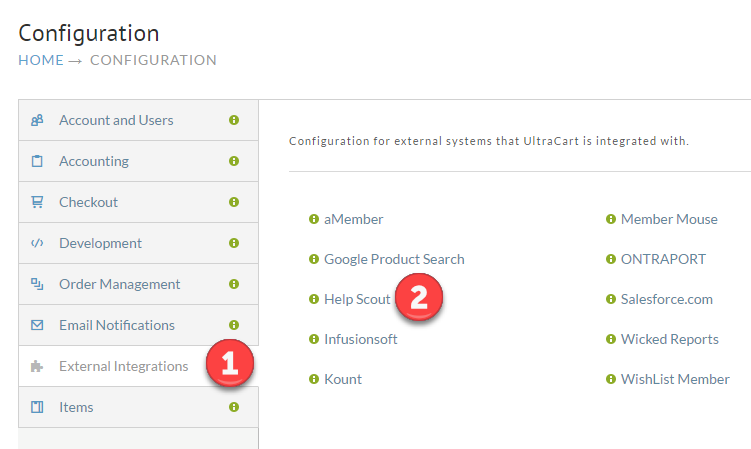
Task: Click the Order Management stacked squares icon
Action: click(x=37, y=284)
